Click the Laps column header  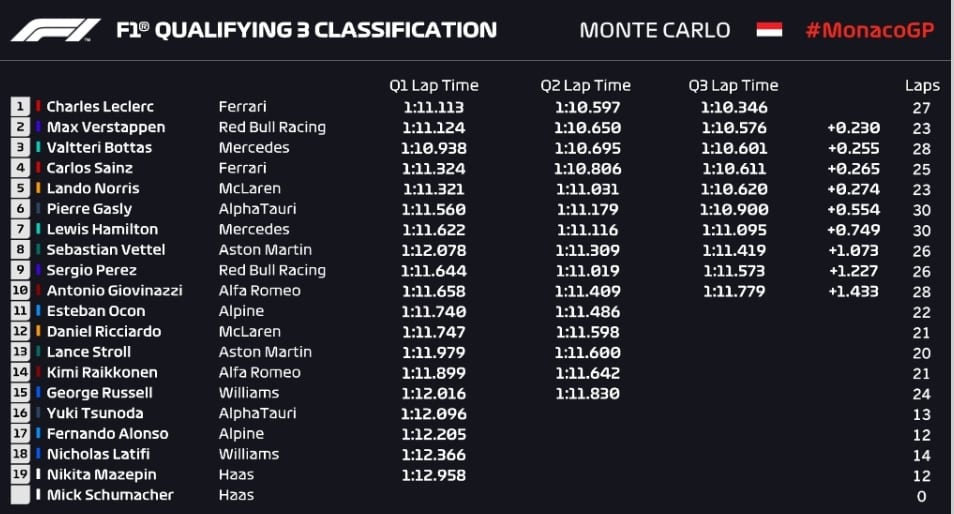tap(922, 86)
